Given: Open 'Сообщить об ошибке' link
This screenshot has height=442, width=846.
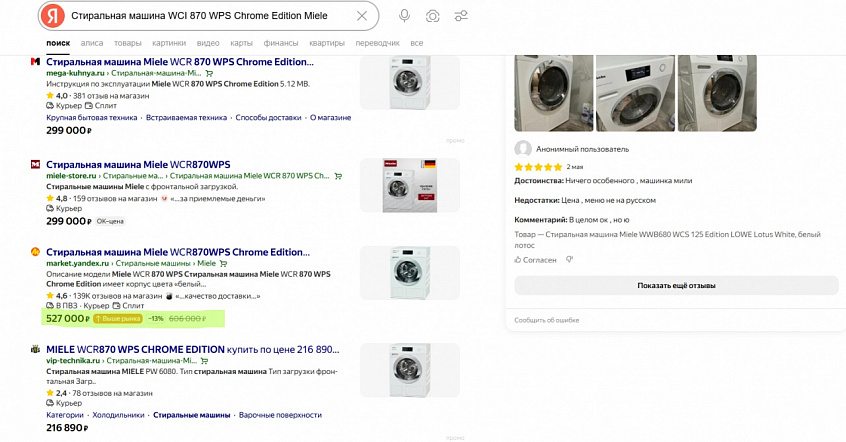Looking at the screenshot, I should coord(547,320).
